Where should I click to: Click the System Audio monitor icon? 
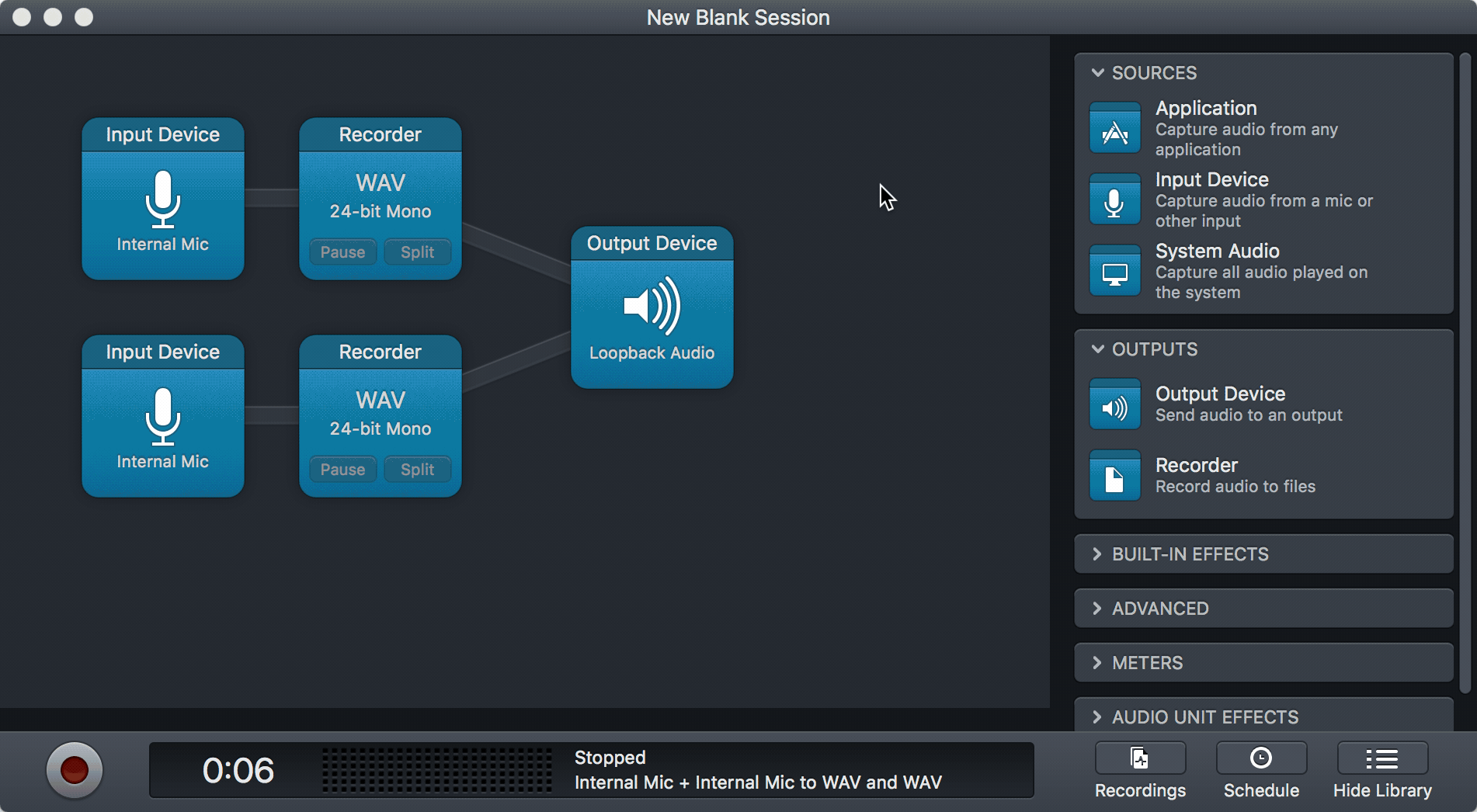[x=1115, y=271]
